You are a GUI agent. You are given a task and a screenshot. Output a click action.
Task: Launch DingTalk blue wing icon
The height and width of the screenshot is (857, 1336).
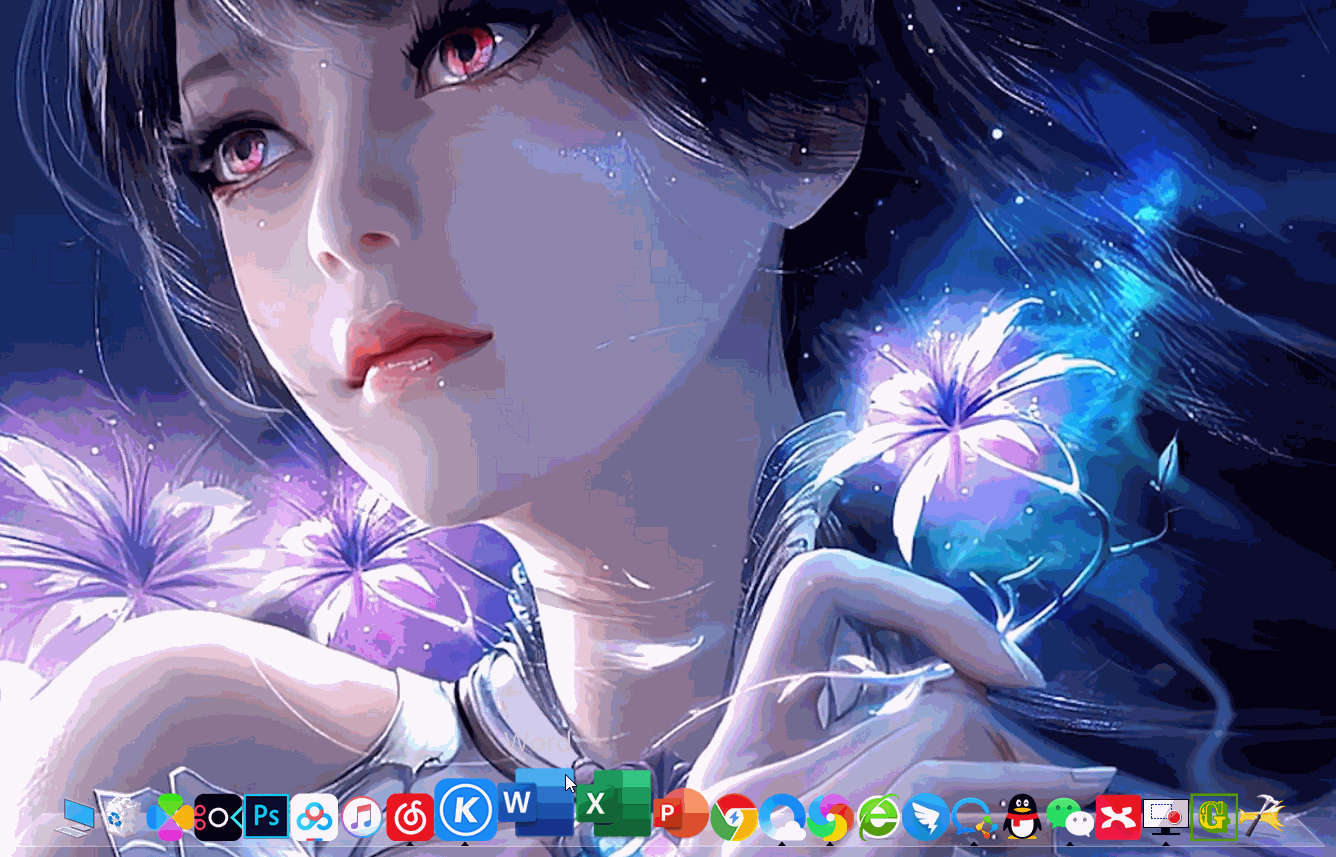pyautogui.click(x=926, y=817)
